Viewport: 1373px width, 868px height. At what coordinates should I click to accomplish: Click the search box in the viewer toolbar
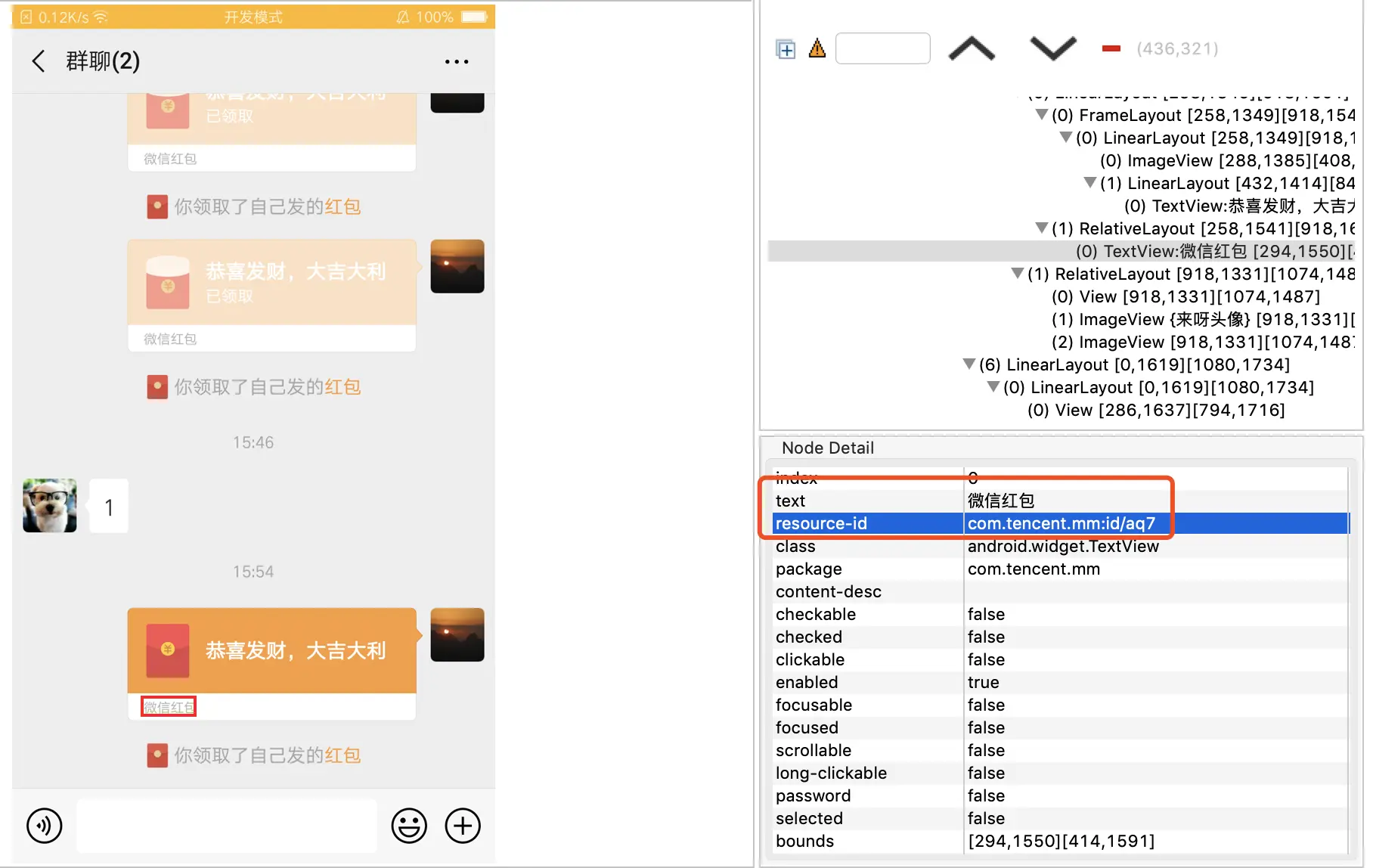(883, 48)
